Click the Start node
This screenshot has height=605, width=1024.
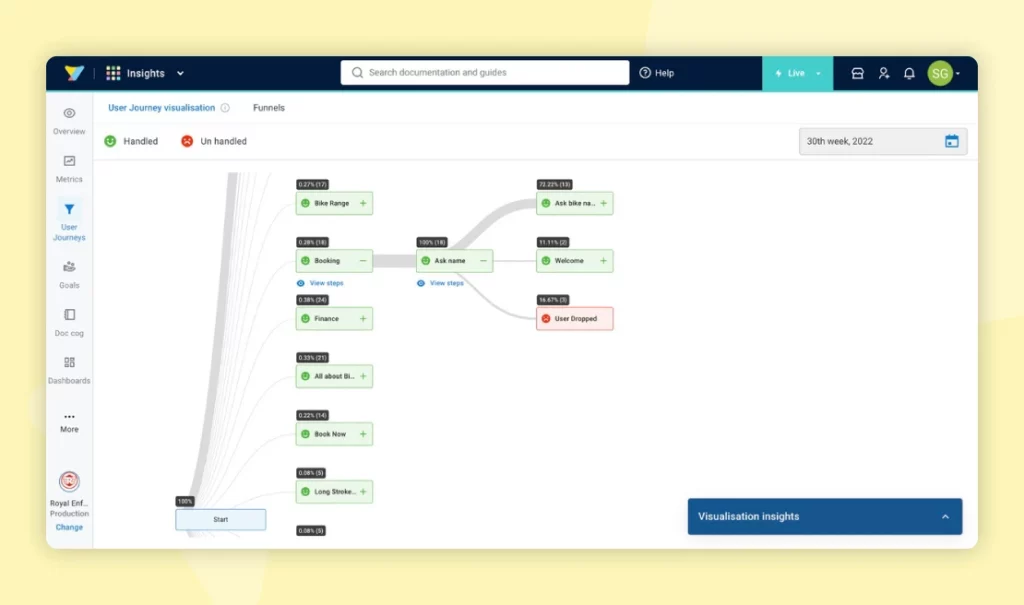point(221,519)
